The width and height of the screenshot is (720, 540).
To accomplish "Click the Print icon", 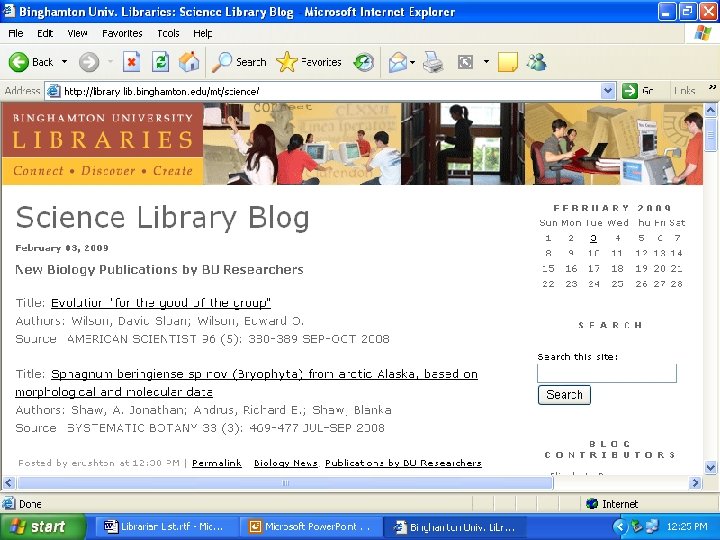I will click(x=433, y=62).
